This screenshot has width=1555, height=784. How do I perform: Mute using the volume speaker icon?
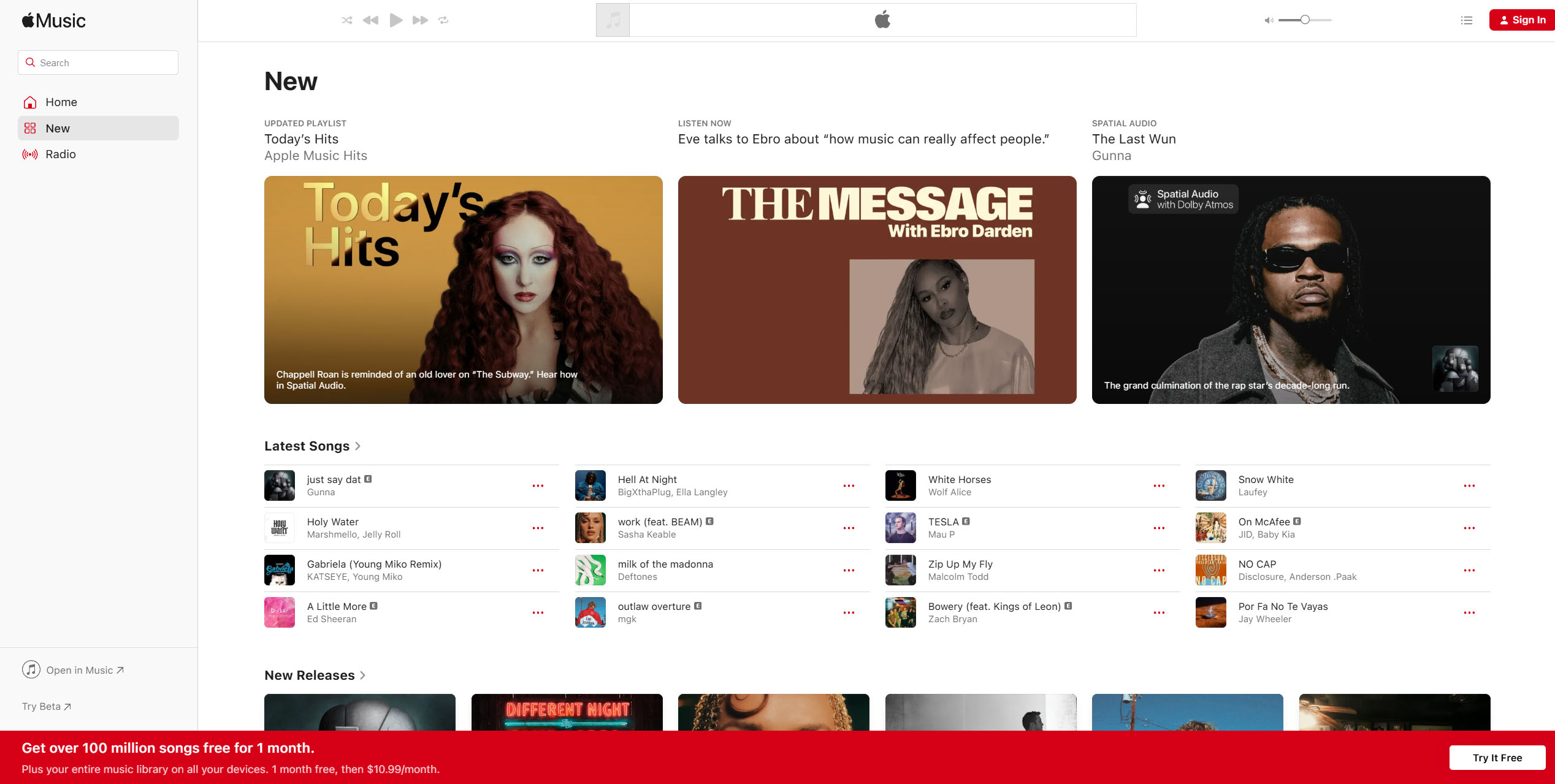[x=1269, y=20]
